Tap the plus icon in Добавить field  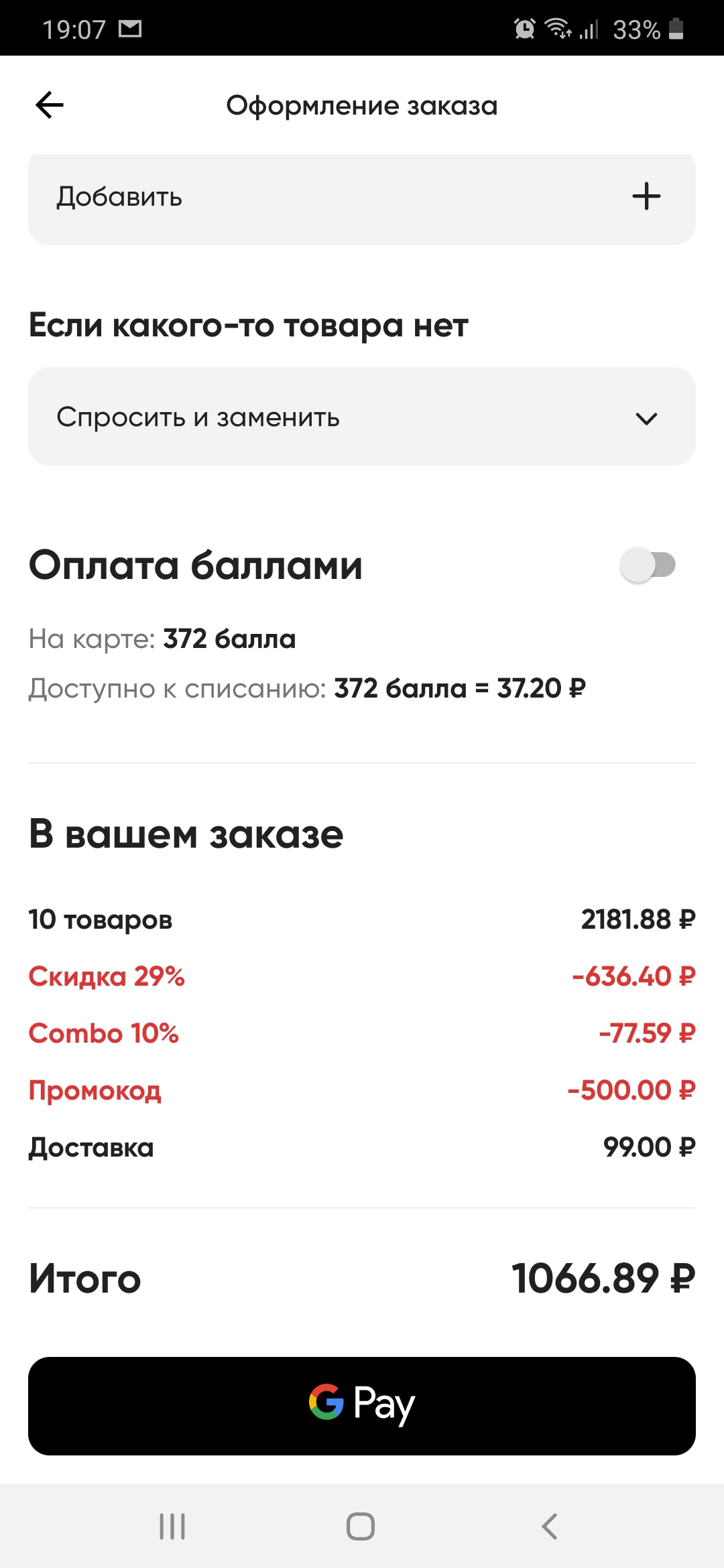point(646,196)
